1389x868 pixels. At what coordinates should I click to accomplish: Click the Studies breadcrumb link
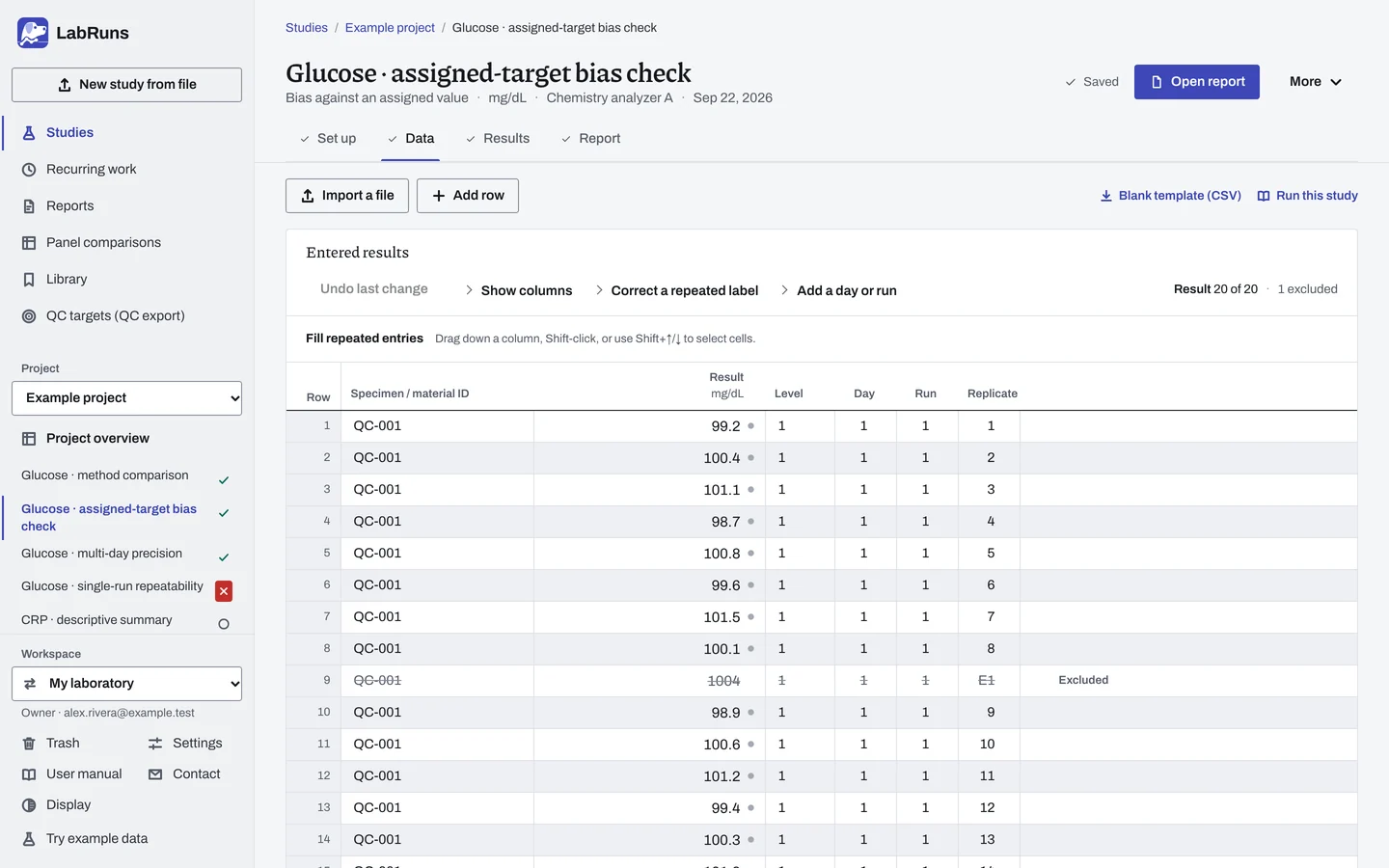click(307, 28)
